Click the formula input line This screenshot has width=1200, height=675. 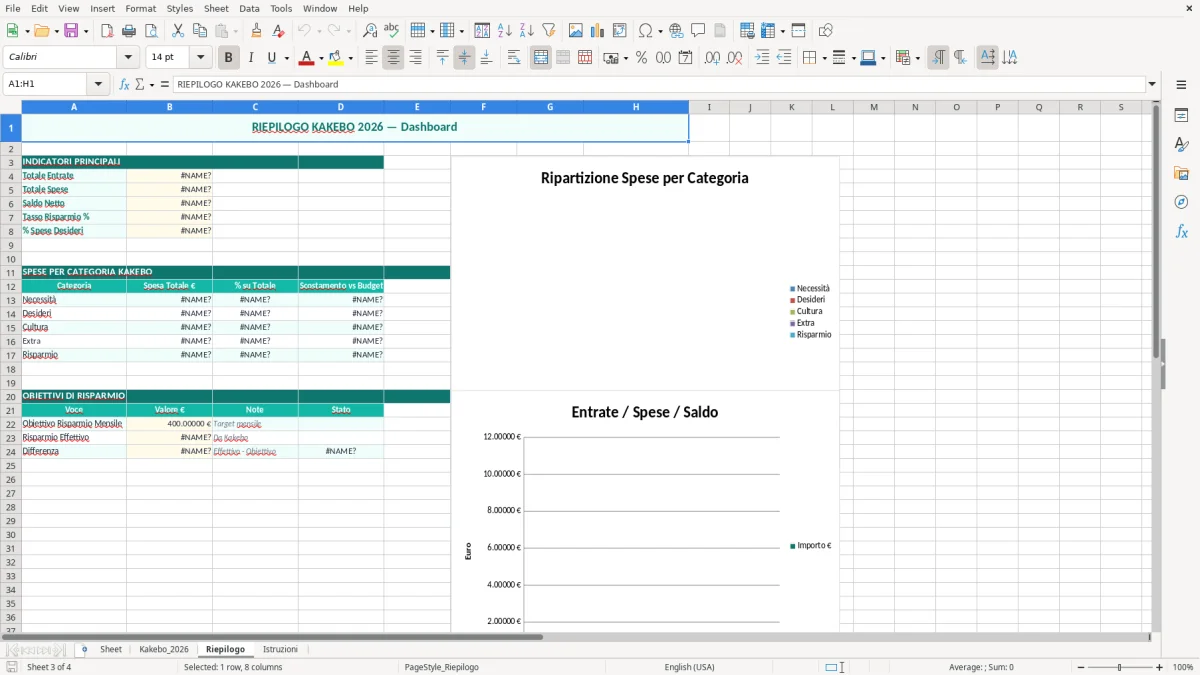pos(659,84)
